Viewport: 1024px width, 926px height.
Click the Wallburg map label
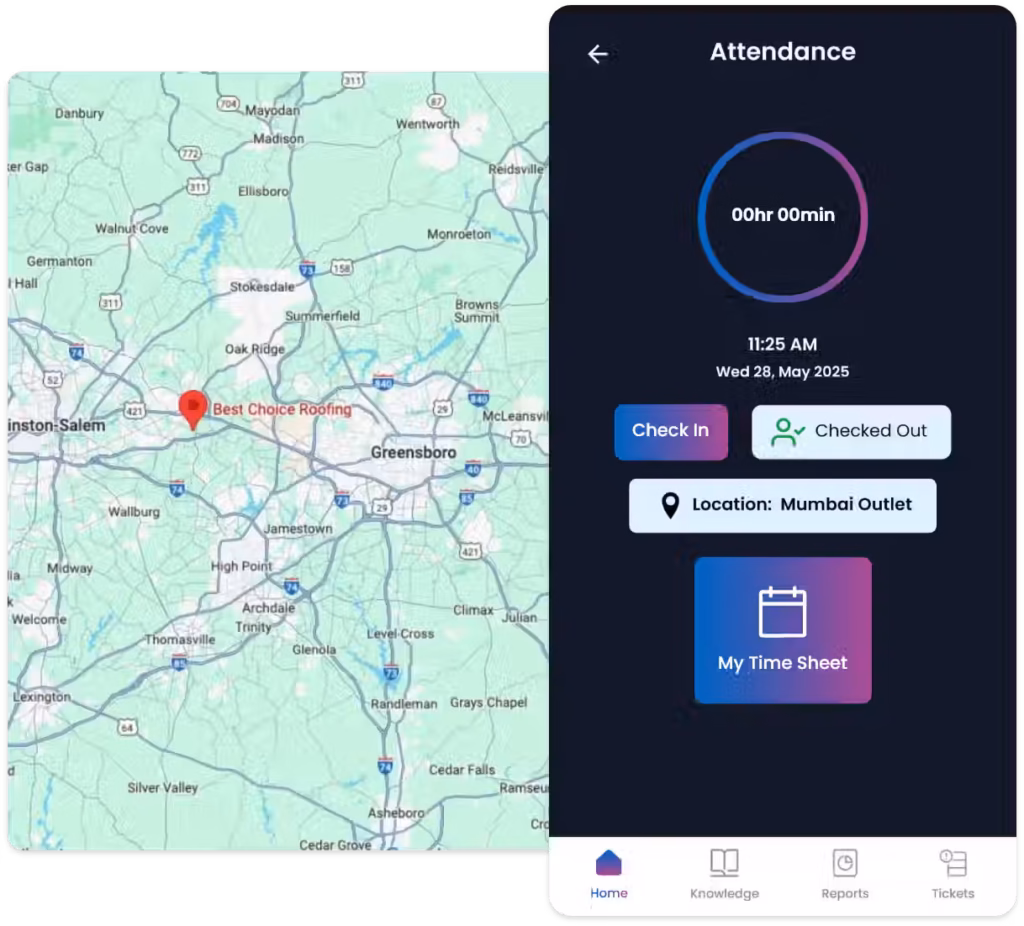(x=134, y=512)
